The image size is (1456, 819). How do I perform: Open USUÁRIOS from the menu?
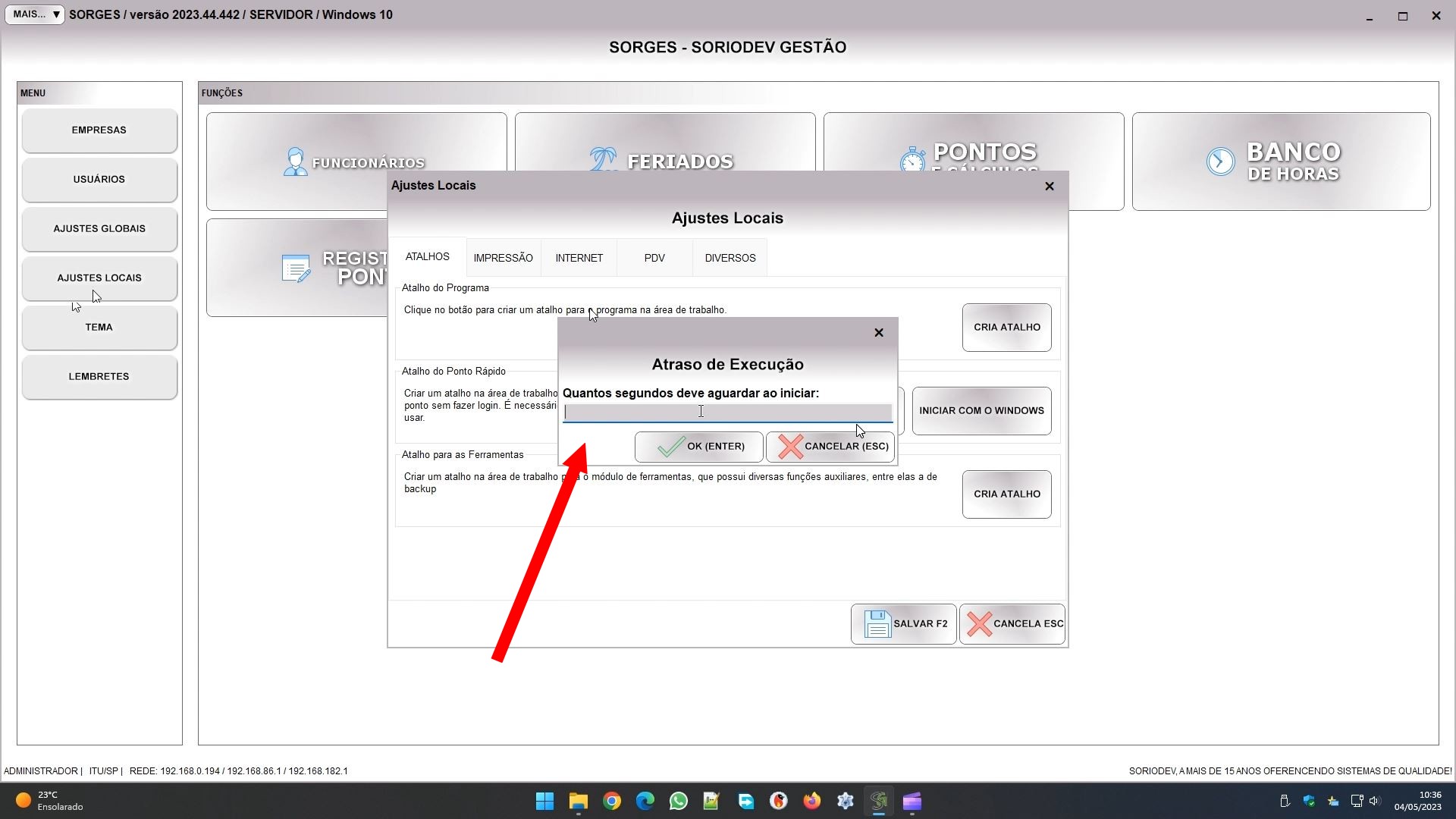99,180
